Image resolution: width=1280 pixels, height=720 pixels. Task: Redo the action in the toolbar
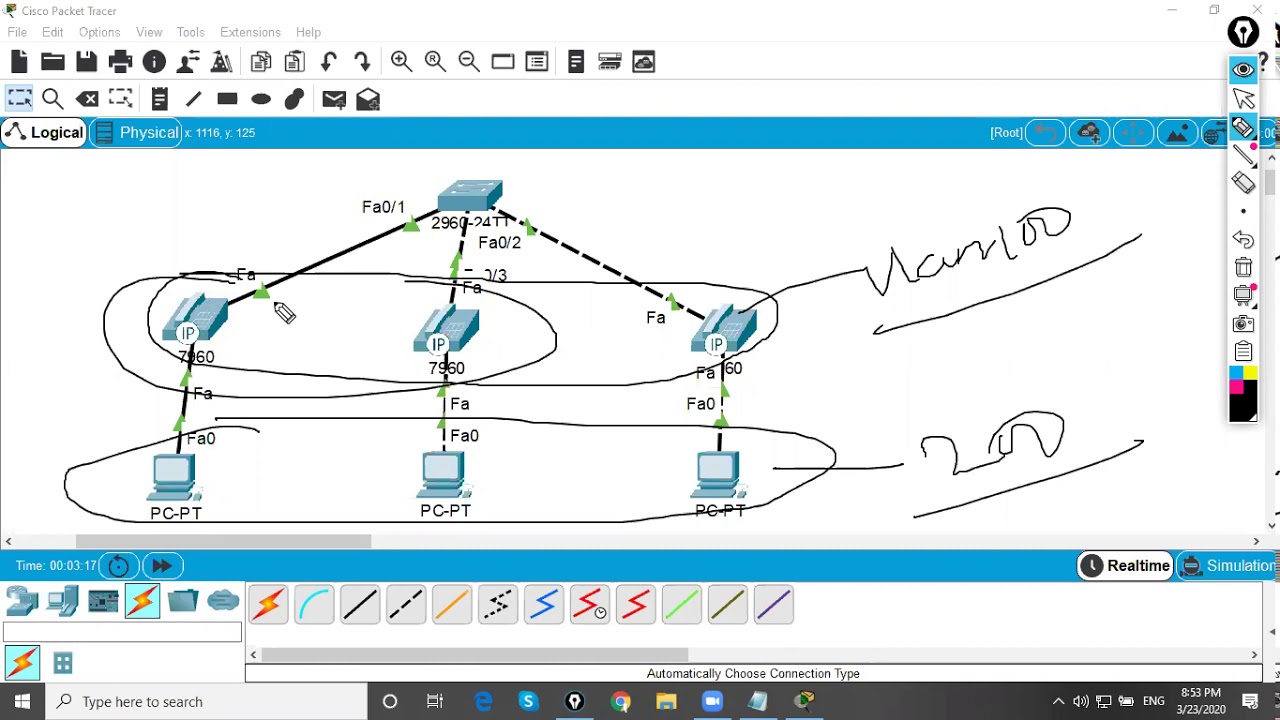point(362,62)
